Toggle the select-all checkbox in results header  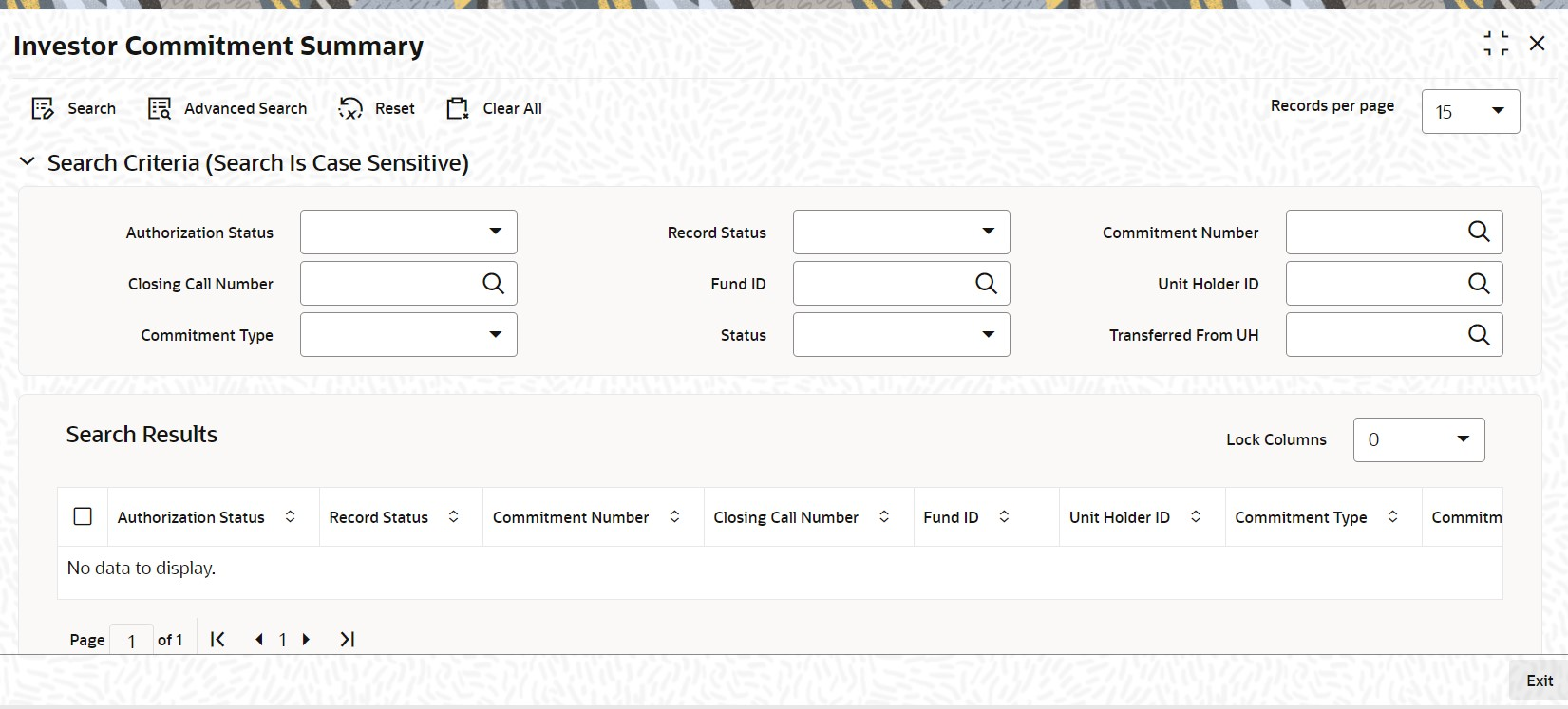point(83,516)
